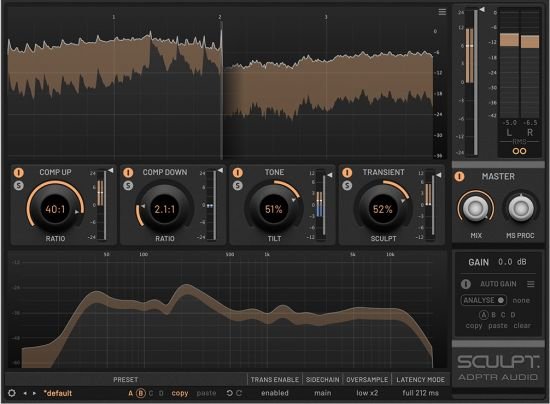Screen dimensions: 550x404
Task: Toggle the COMP DOWN power button
Action: pos(128,173)
